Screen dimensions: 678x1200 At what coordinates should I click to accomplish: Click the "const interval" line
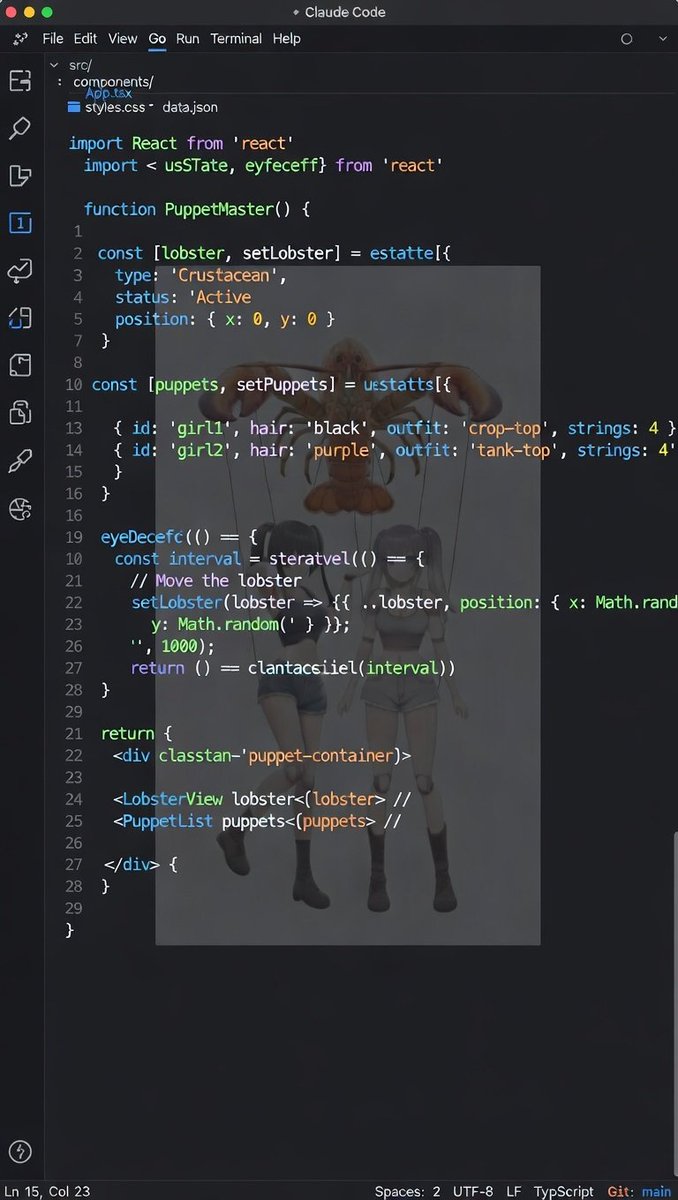tap(270, 558)
